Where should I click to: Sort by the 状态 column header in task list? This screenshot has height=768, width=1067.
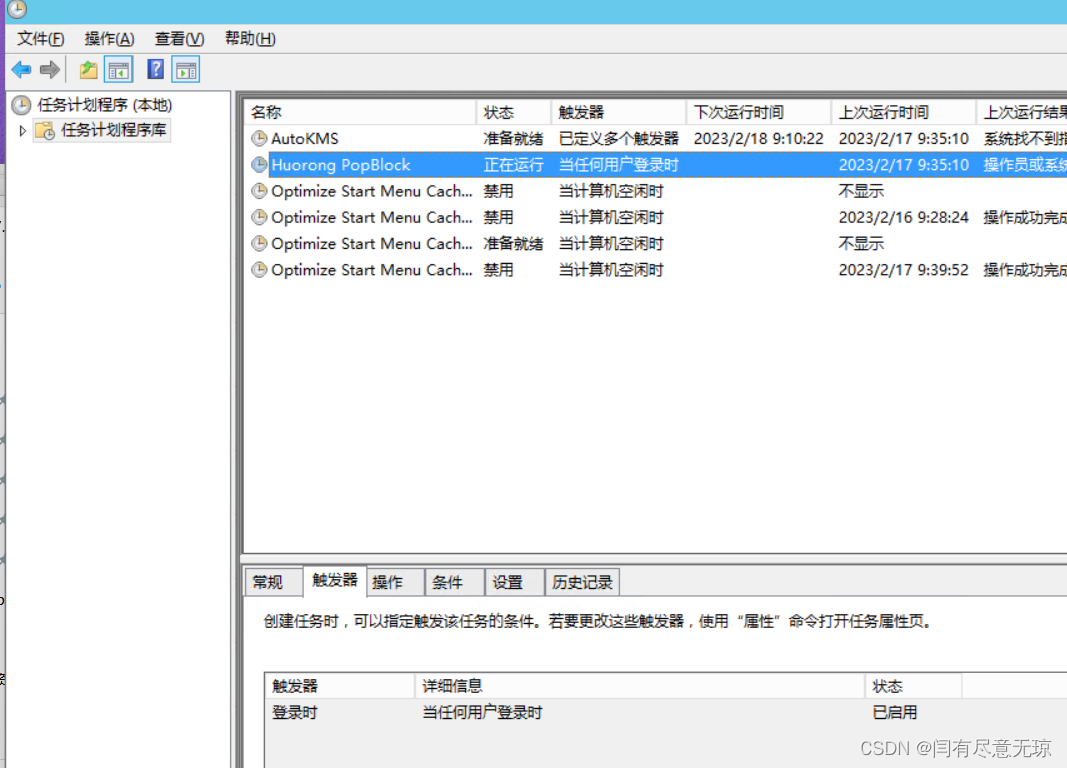click(x=514, y=112)
